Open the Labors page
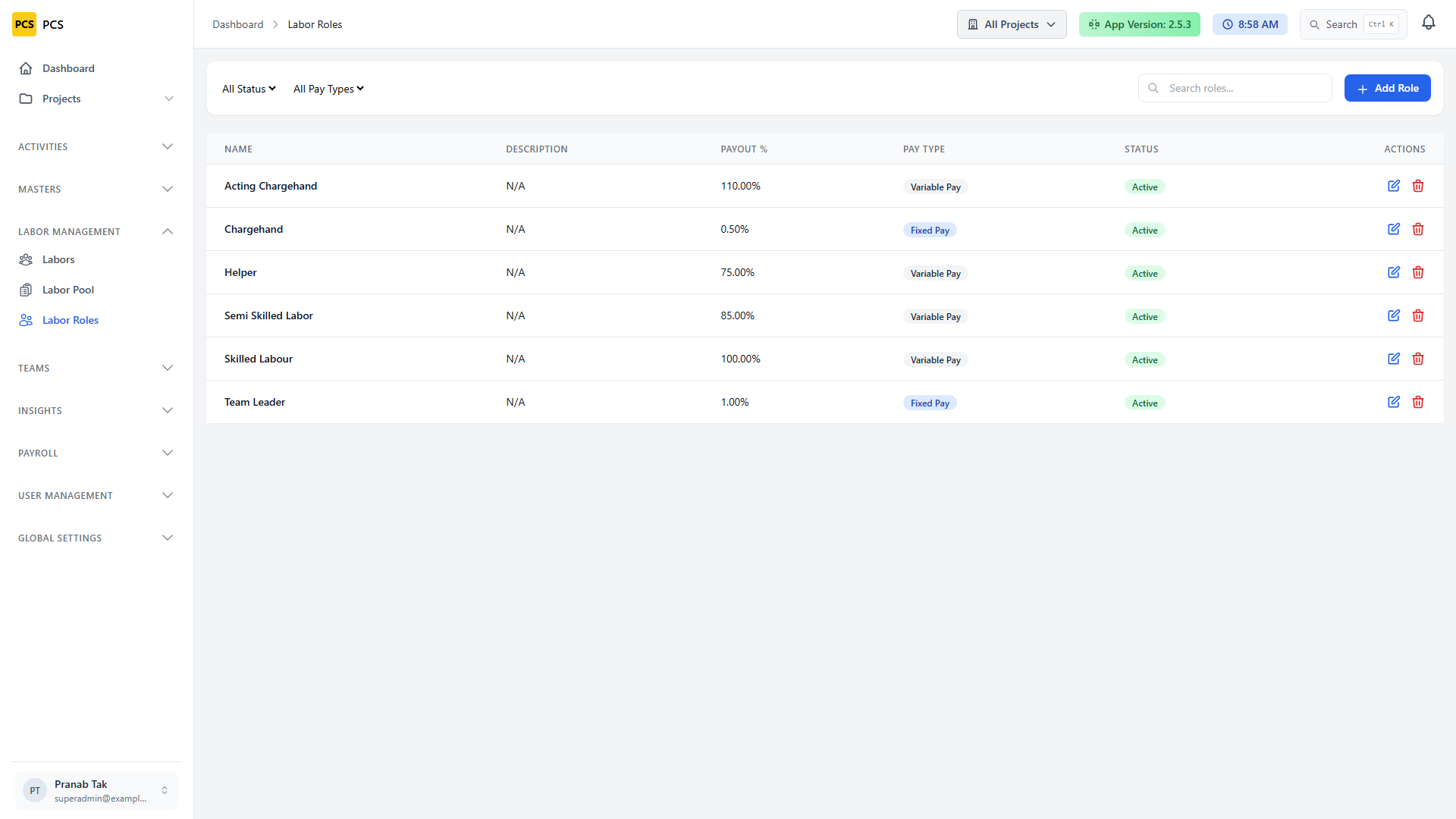Screen dimensions: 1456x819 pyautogui.click(x=97, y=259)
